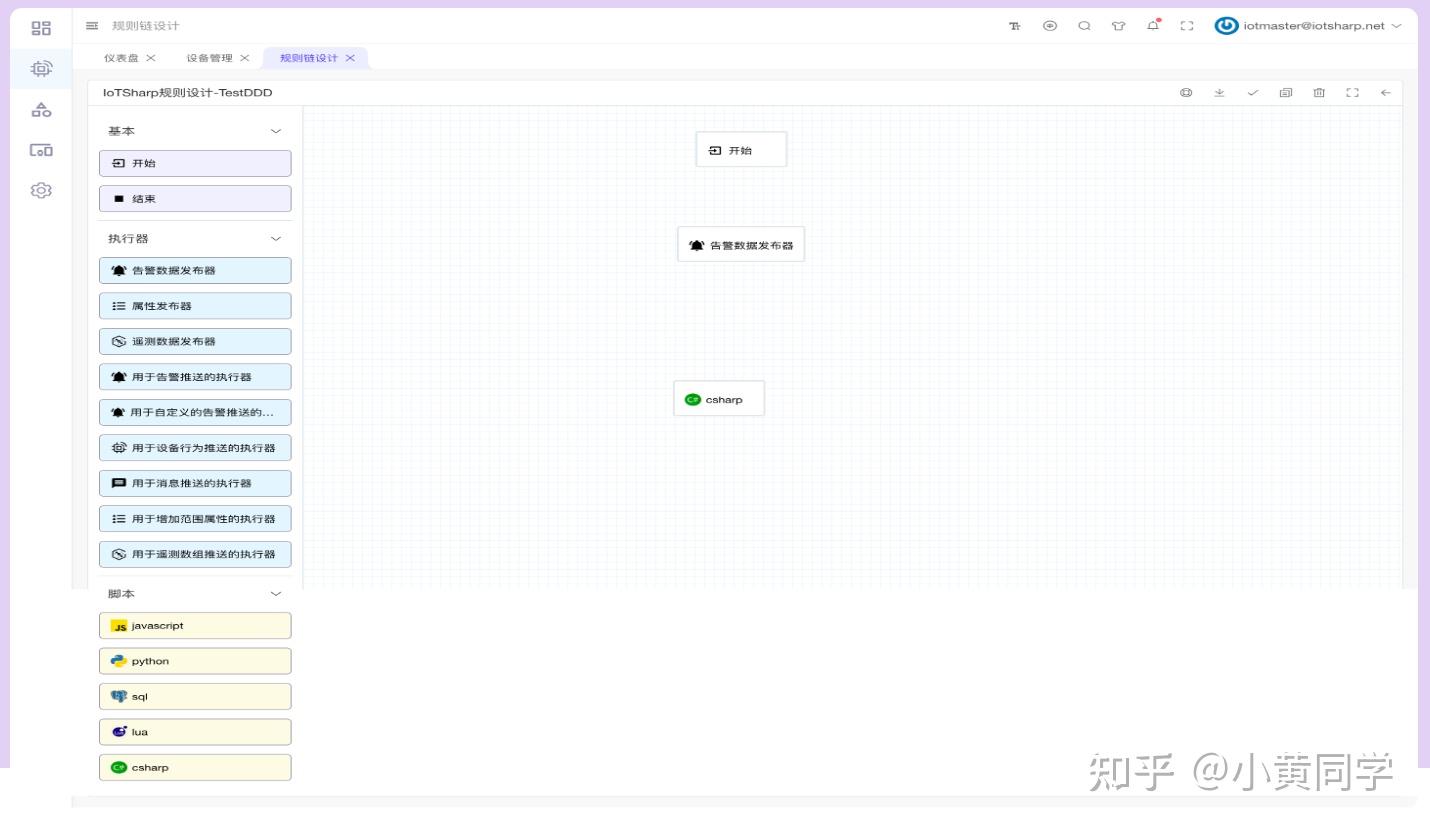This screenshot has height=831, width=1430.
Task: Collapse the 执行器 section
Action: [276, 239]
